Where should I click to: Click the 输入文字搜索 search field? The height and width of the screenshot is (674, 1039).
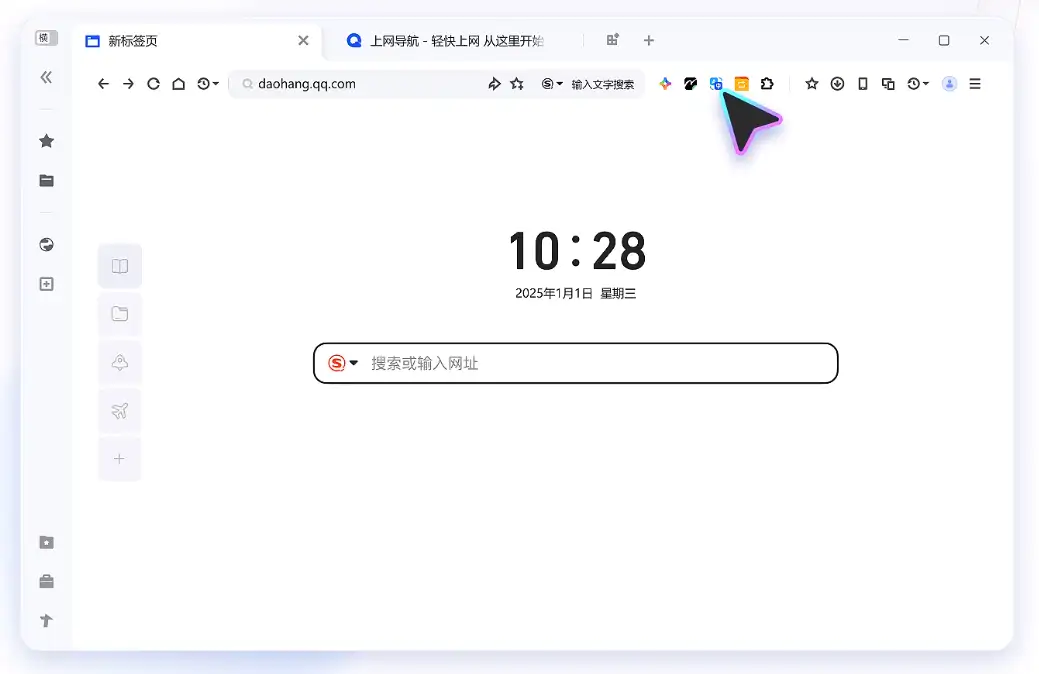click(x=603, y=84)
